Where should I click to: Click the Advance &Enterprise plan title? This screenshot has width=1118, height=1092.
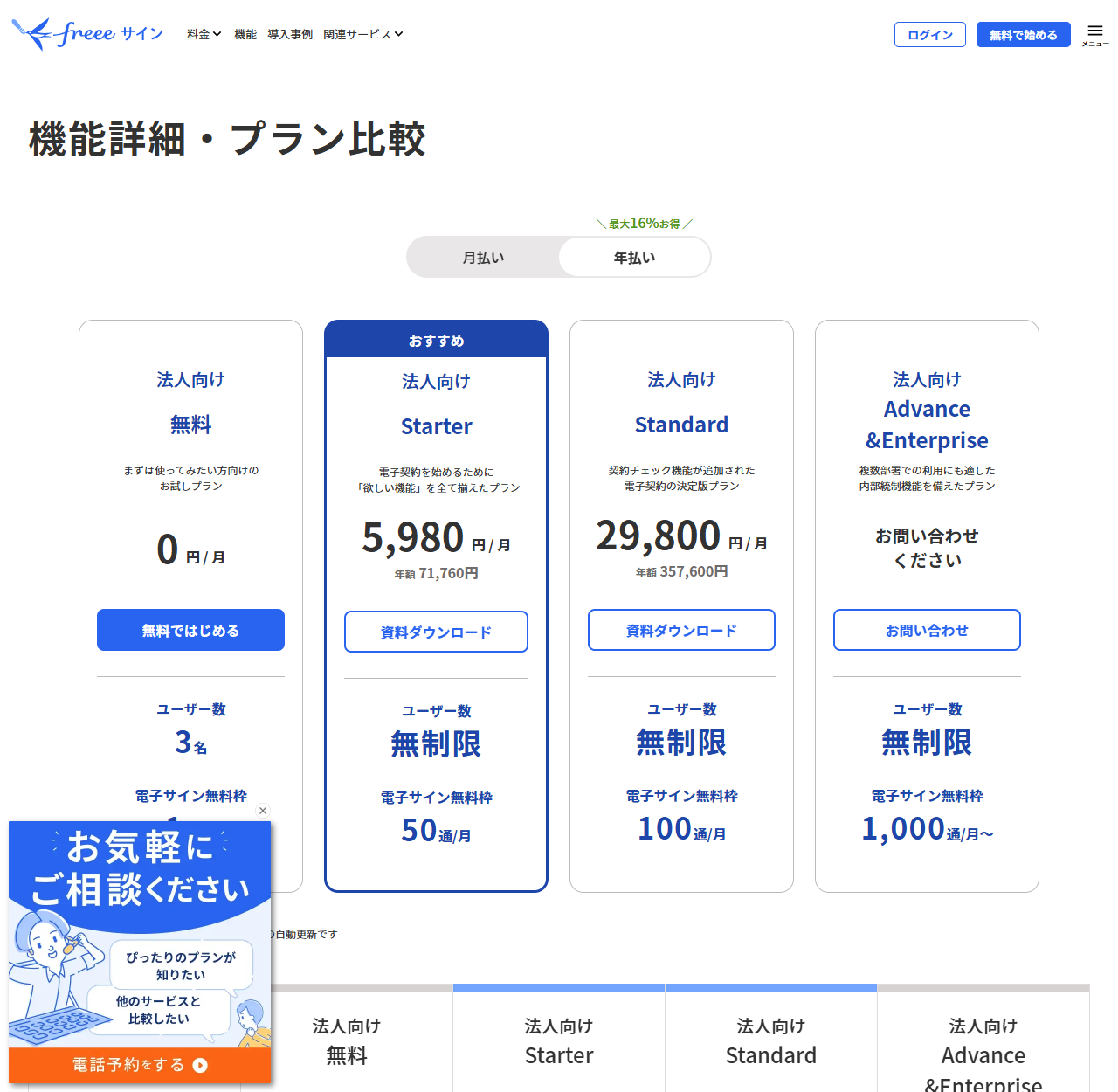[x=927, y=425]
